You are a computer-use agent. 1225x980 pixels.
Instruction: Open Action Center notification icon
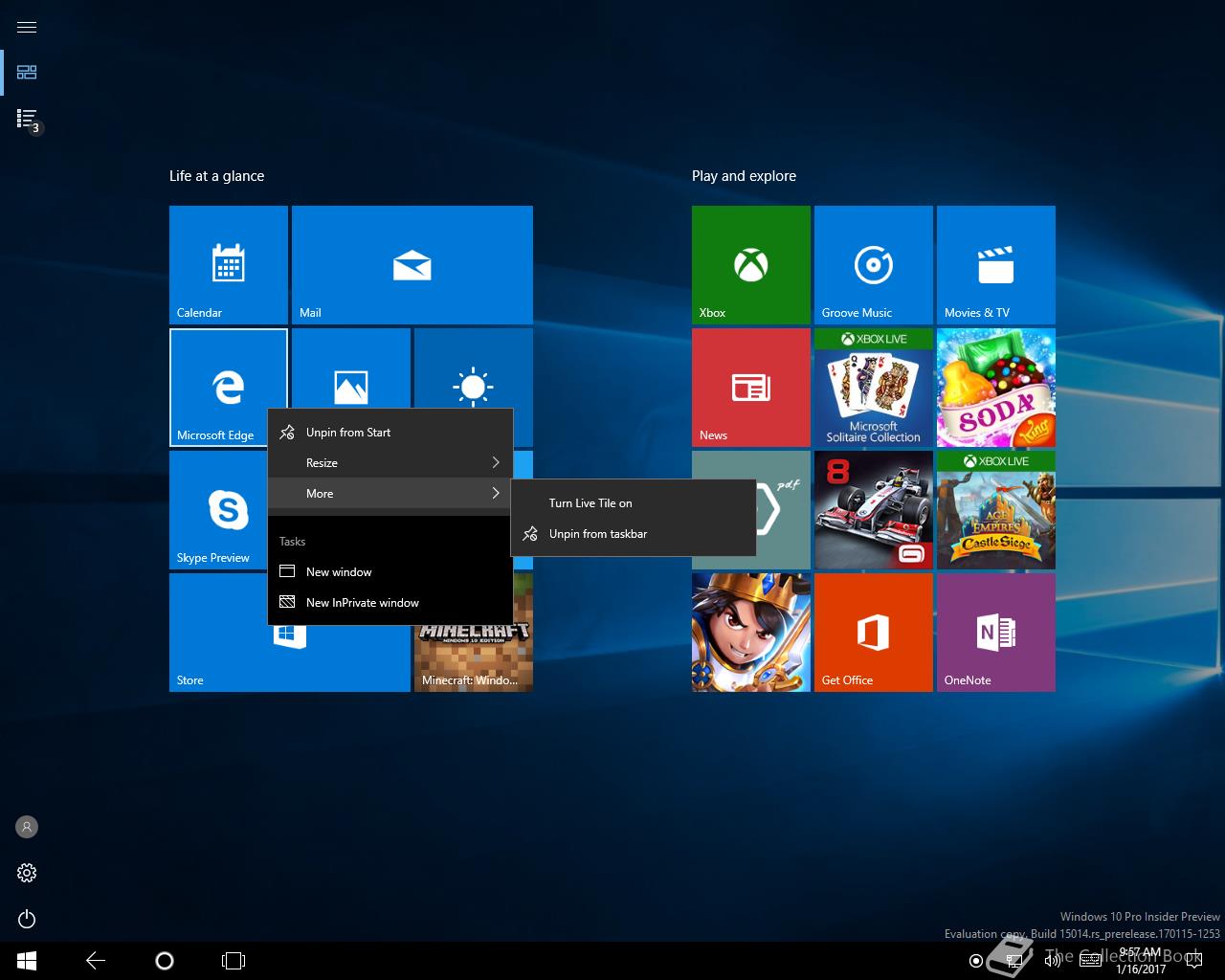tap(1195, 961)
